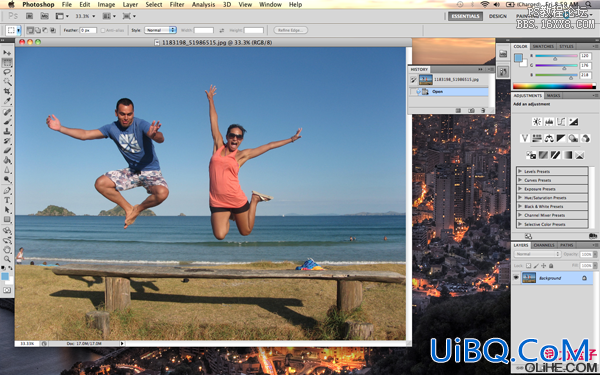The height and width of the screenshot is (375, 600).
Task: Select the Crop tool
Action: (7, 91)
